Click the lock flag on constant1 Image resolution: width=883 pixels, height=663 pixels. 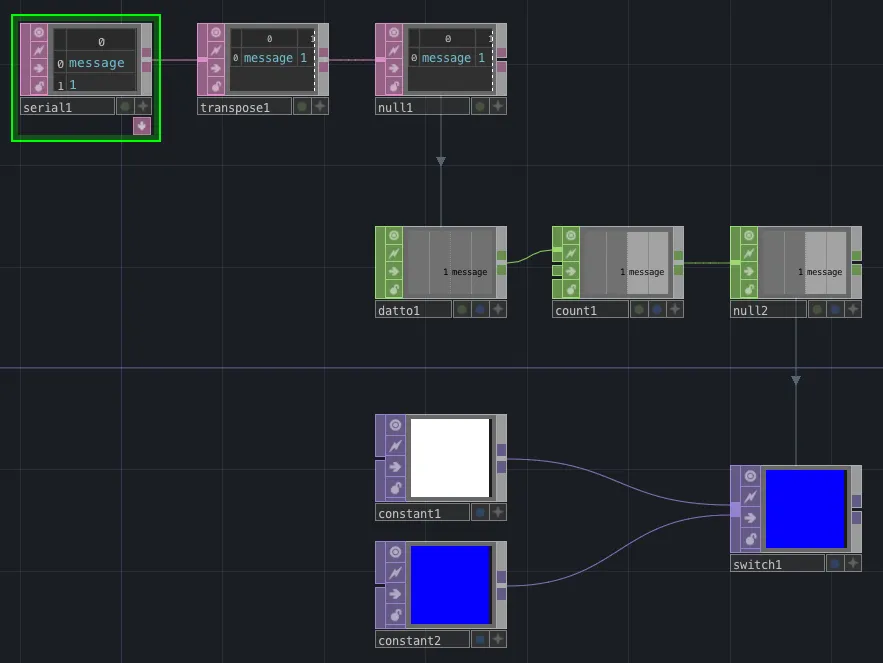395,489
